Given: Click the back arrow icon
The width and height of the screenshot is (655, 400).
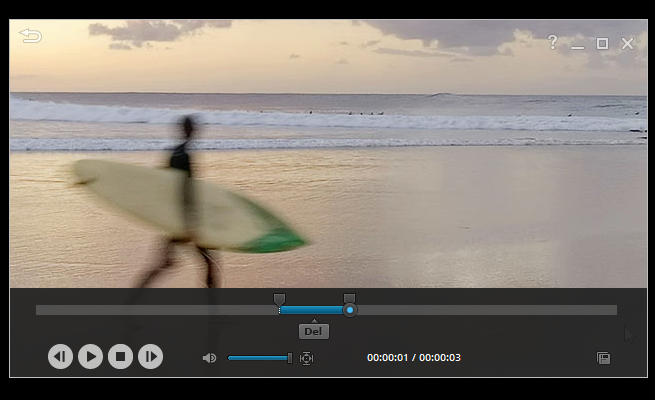Looking at the screenshot, I should click(30, 36).
